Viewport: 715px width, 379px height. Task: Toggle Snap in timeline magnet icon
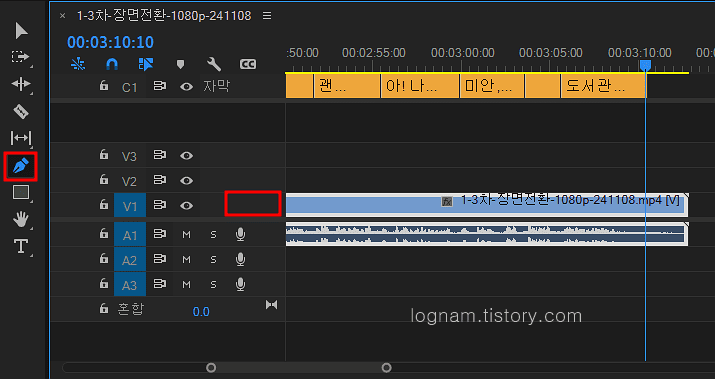[112, 64]
